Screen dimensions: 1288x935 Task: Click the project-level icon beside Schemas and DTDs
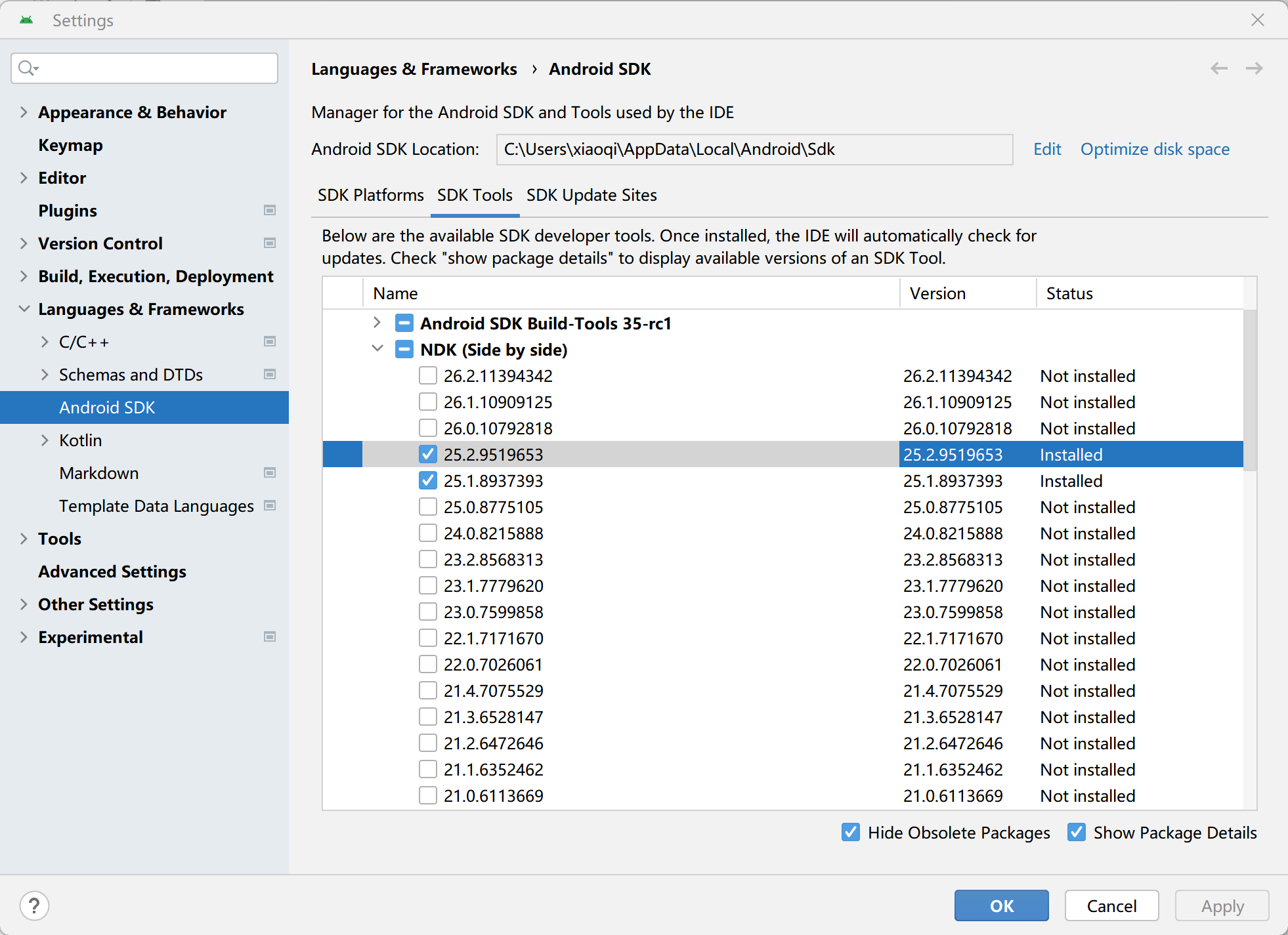coord(269,375)
